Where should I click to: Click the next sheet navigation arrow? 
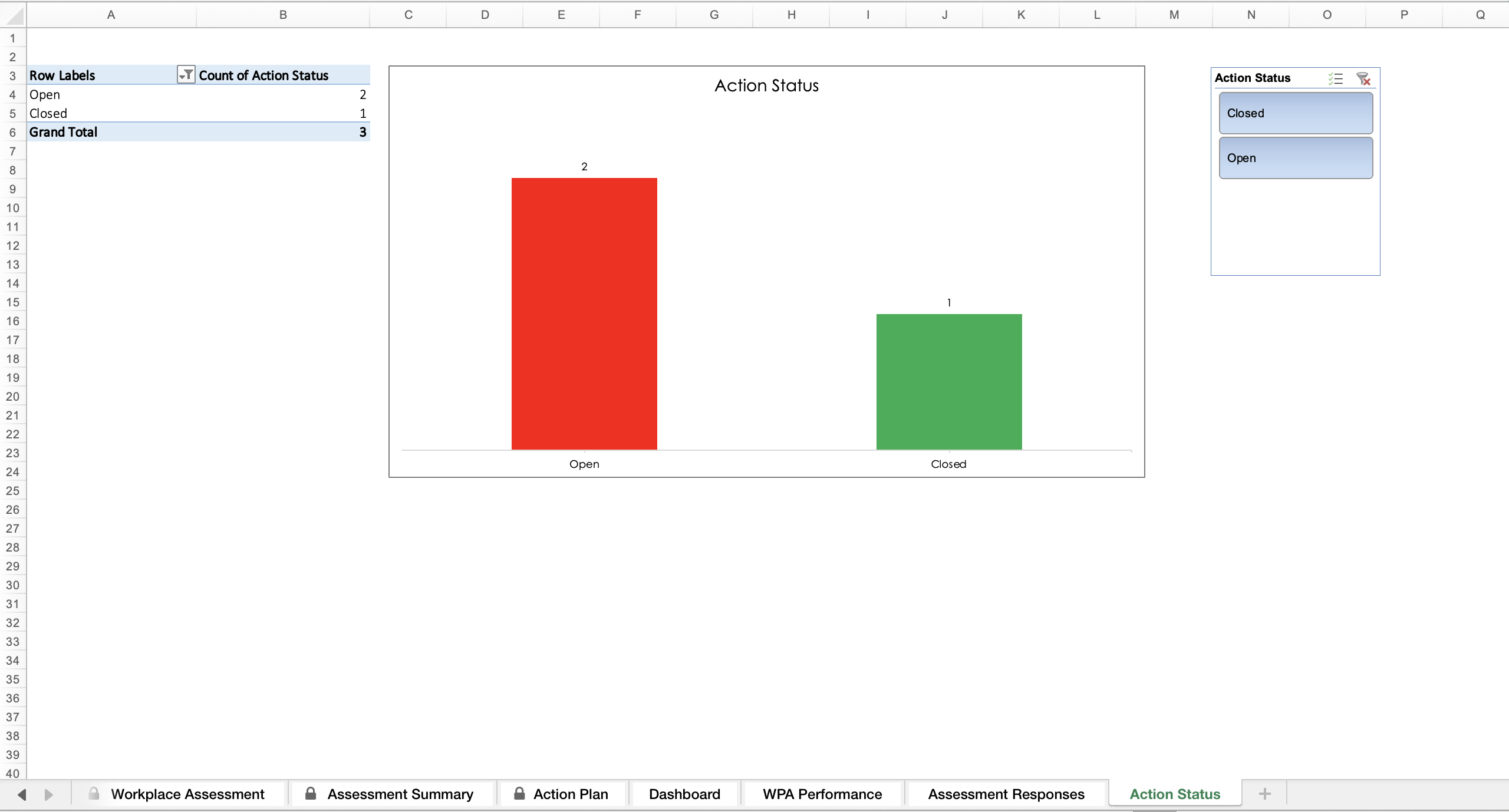click(49, 794)
